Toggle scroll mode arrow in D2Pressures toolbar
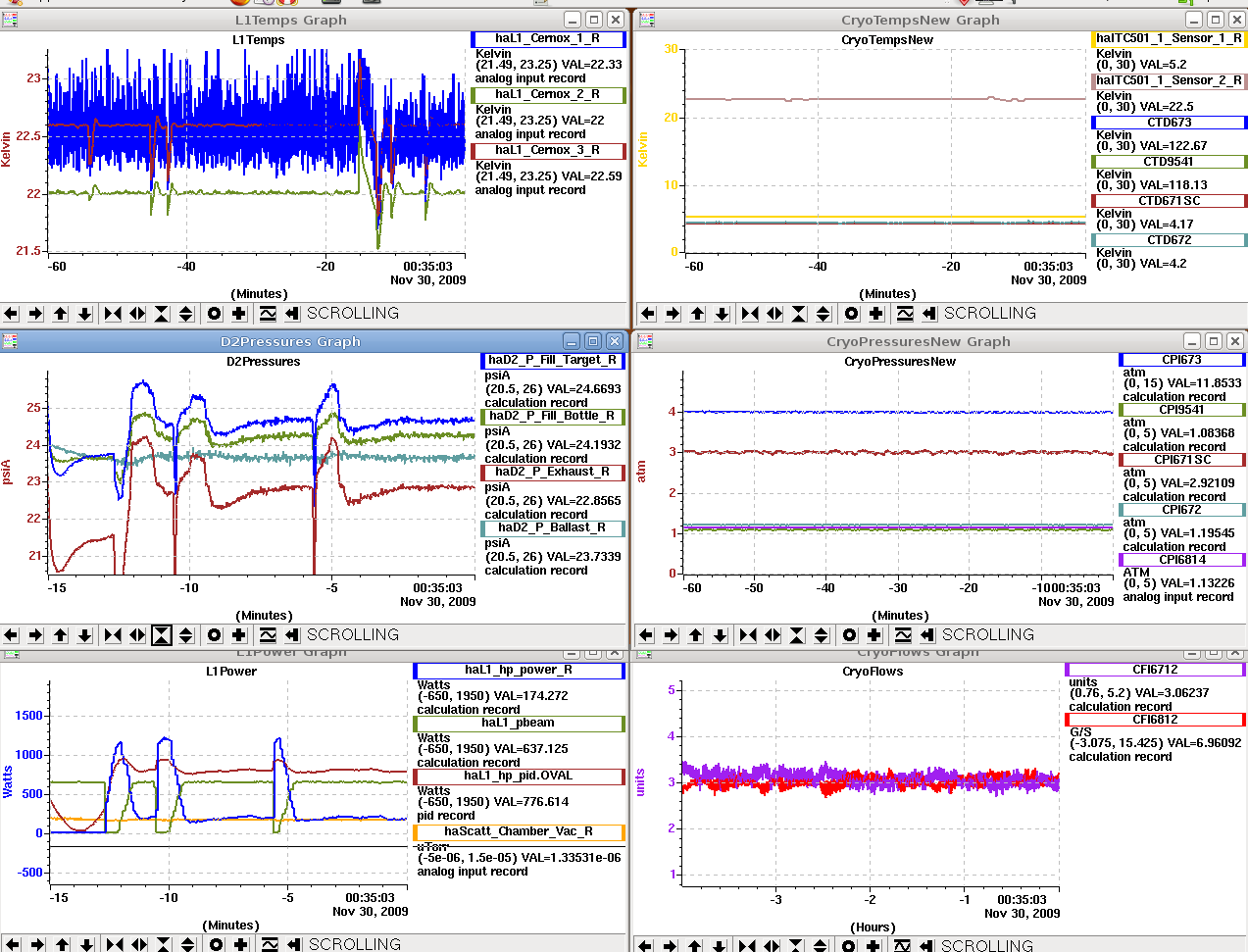This screenshot has width=1248, height=952. (292, 635)
